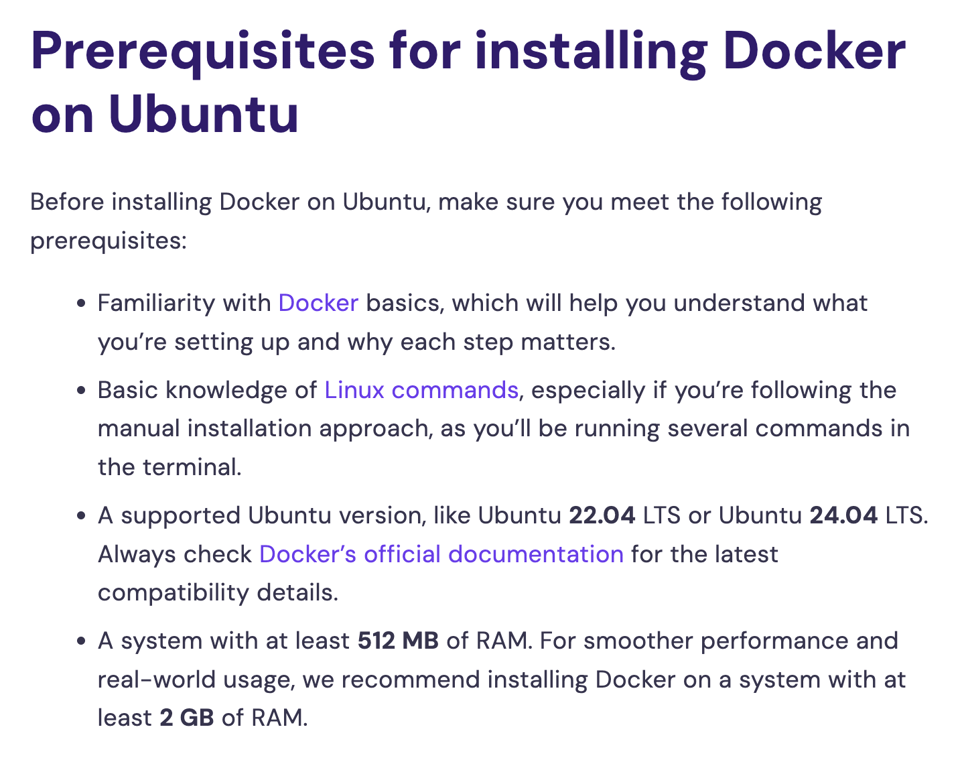Image resolution: width=962 pixels, height=768 pixels.
Task: Click the bullet before 'Basic knowledge of'
Action: pyautogui.click(x=82, y=391)
